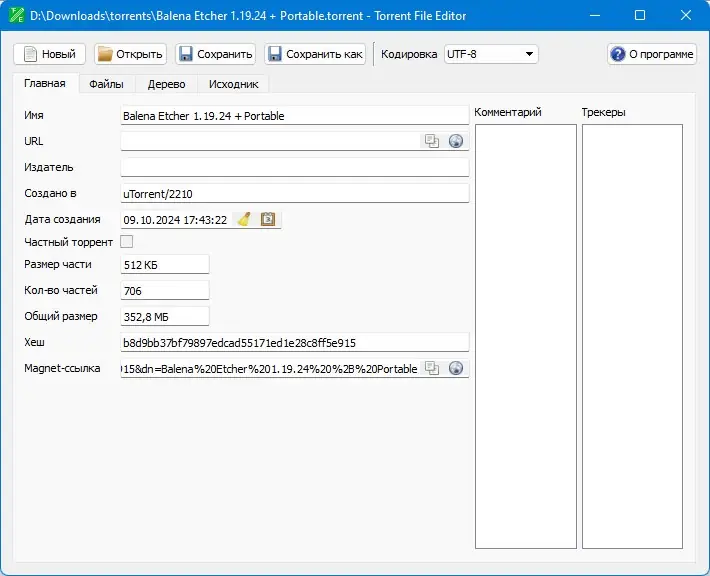
Task: Maximize the Torrent File Editor window
Action: pos(640,15)
